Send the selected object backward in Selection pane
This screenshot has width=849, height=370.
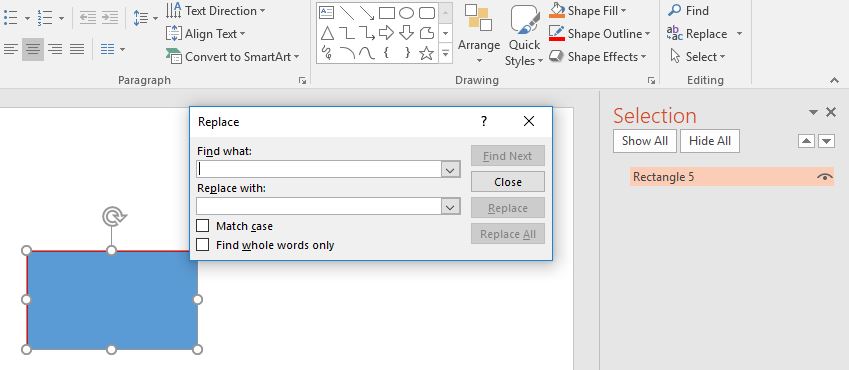[826, 141]
